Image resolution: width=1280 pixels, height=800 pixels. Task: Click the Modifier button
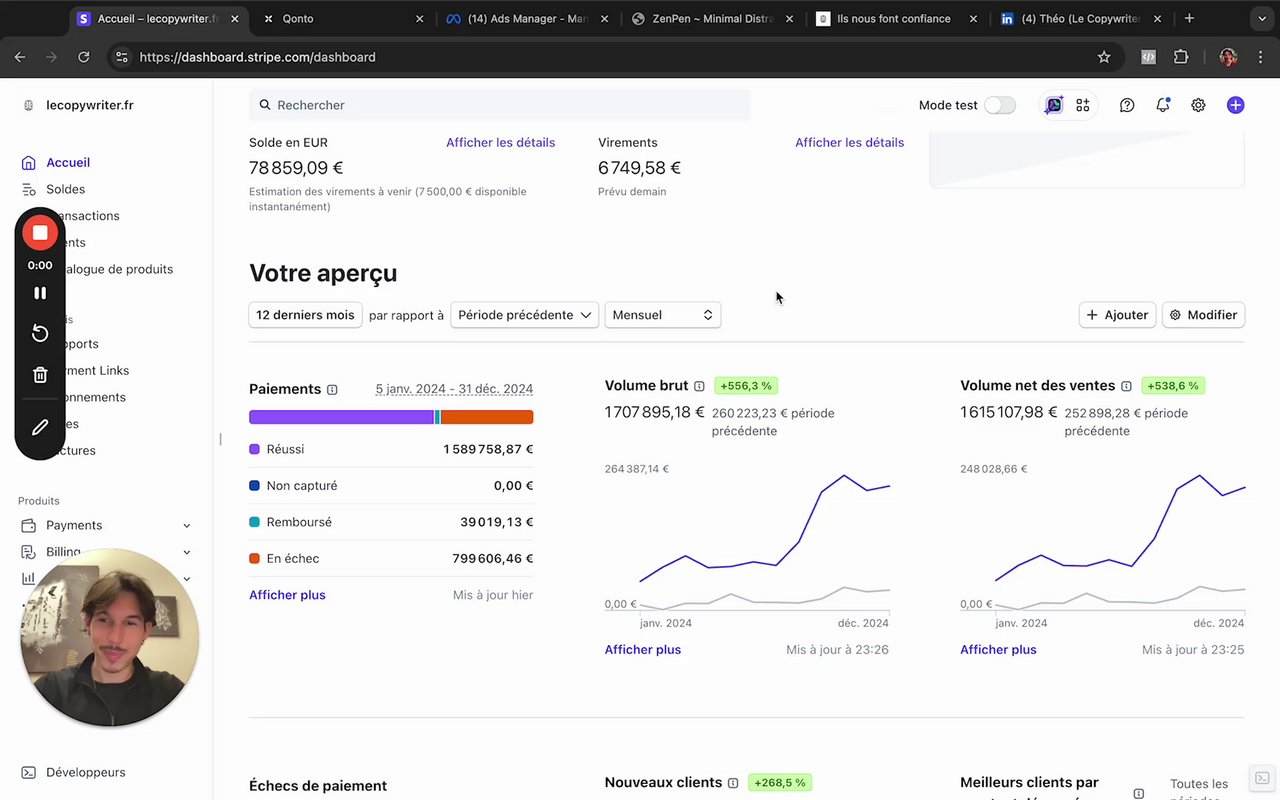[x=1204, y=315]
